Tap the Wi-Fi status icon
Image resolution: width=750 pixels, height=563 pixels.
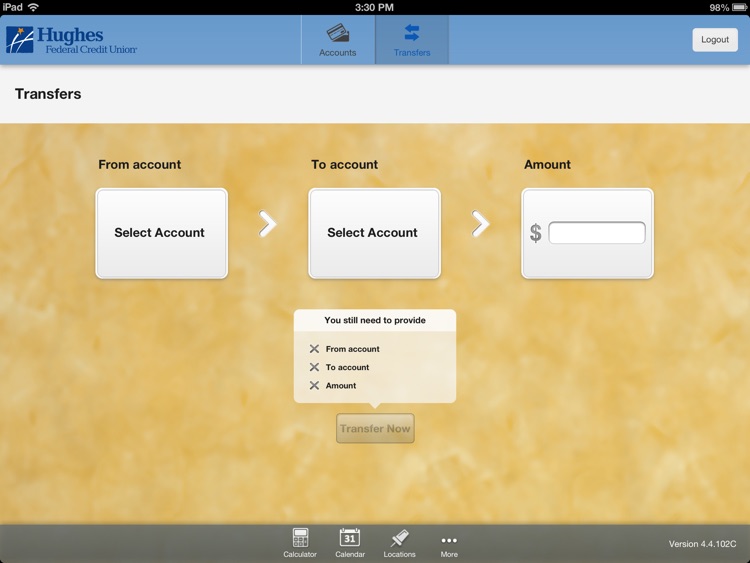tap(33, 7)
